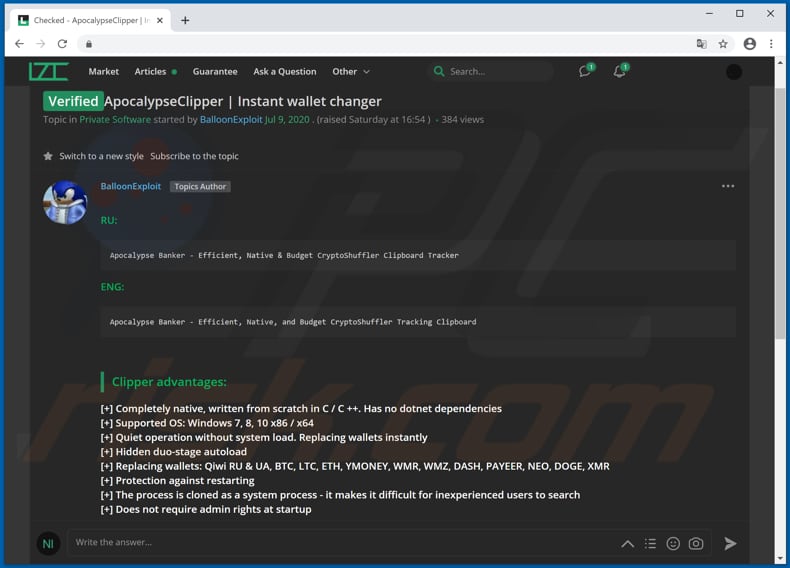Open BalloonExploit link in topic header

(x=231, y=119)
